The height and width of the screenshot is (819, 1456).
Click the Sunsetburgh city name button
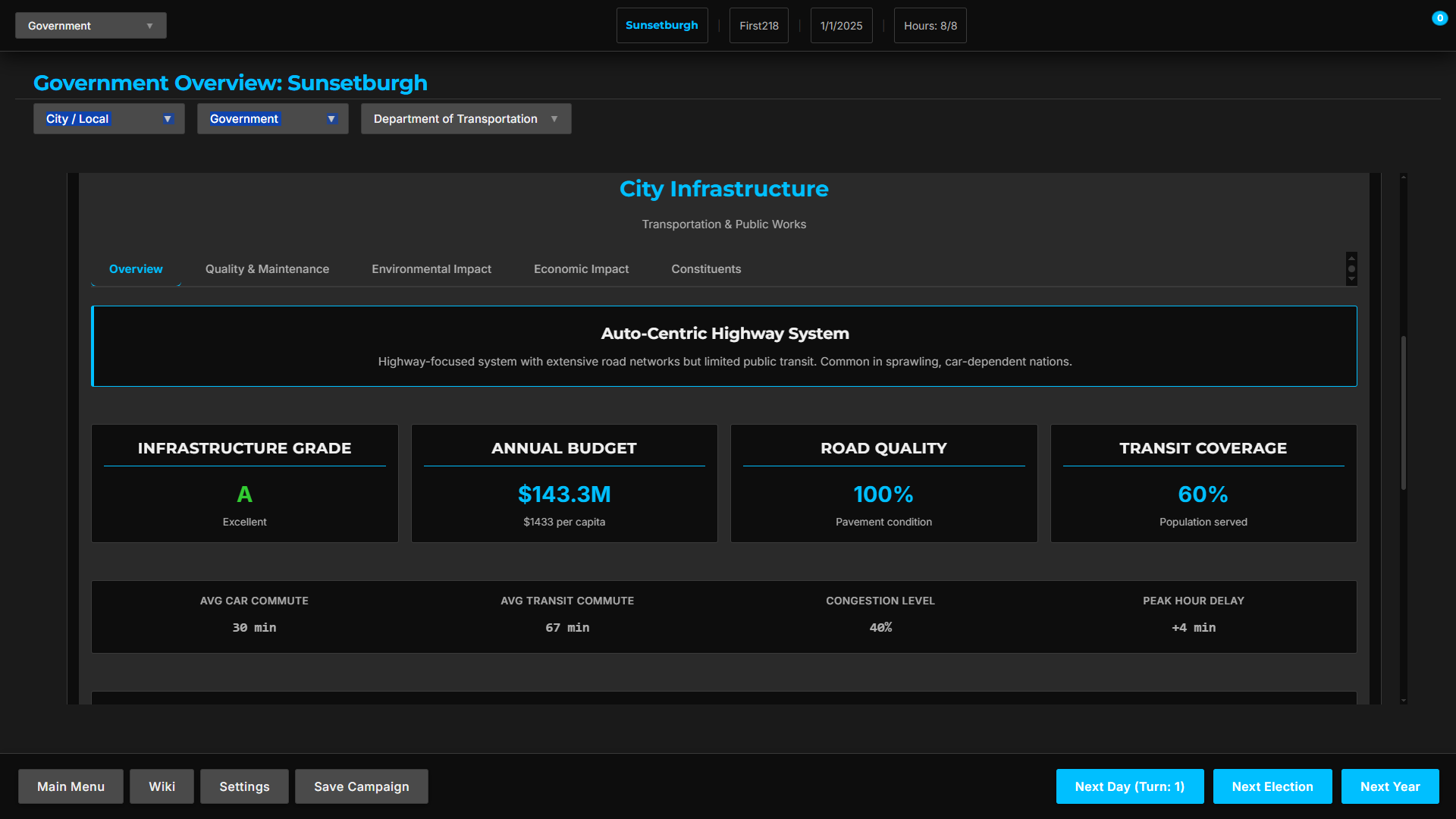pos(661,26)
